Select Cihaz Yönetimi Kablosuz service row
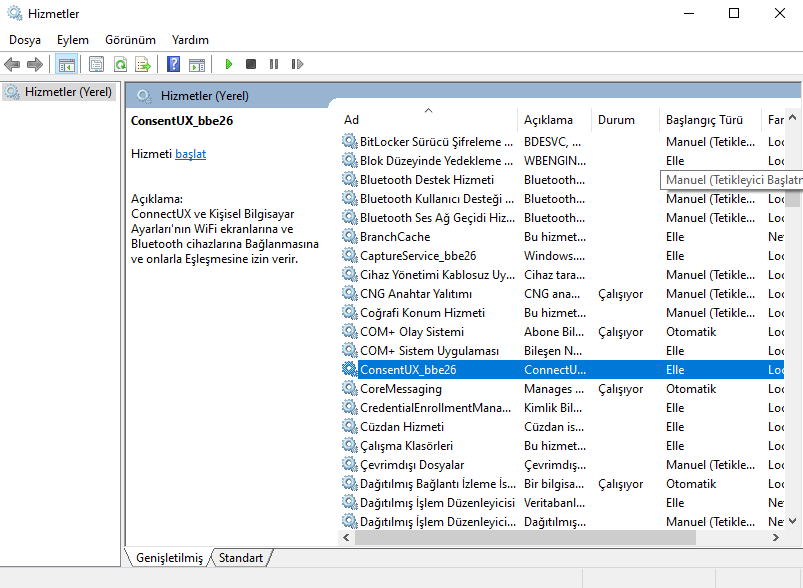Screen dimensions: 803x588 (562, 275)
